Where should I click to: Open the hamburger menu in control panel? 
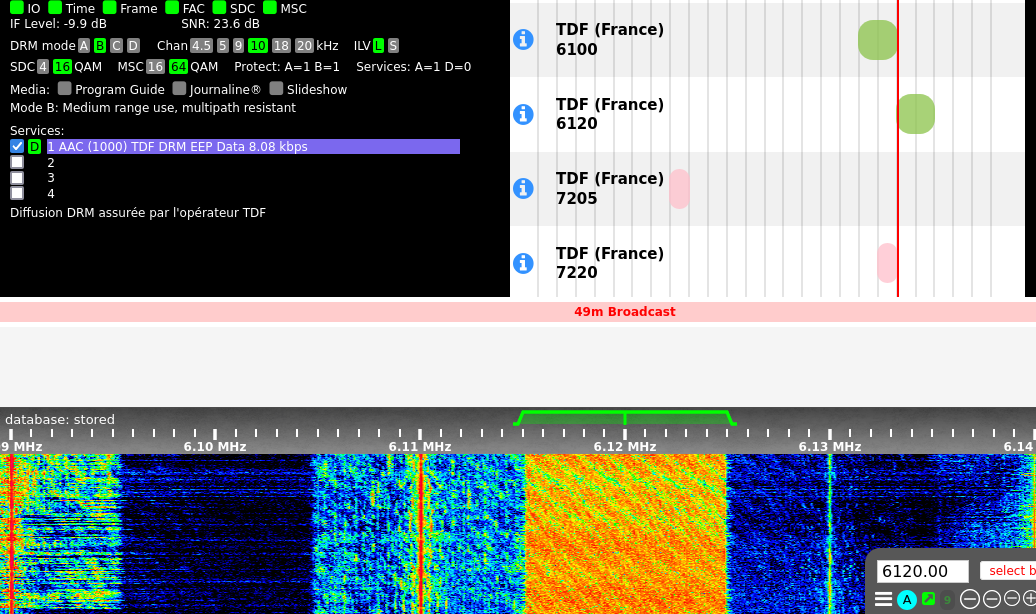point(883,599)
